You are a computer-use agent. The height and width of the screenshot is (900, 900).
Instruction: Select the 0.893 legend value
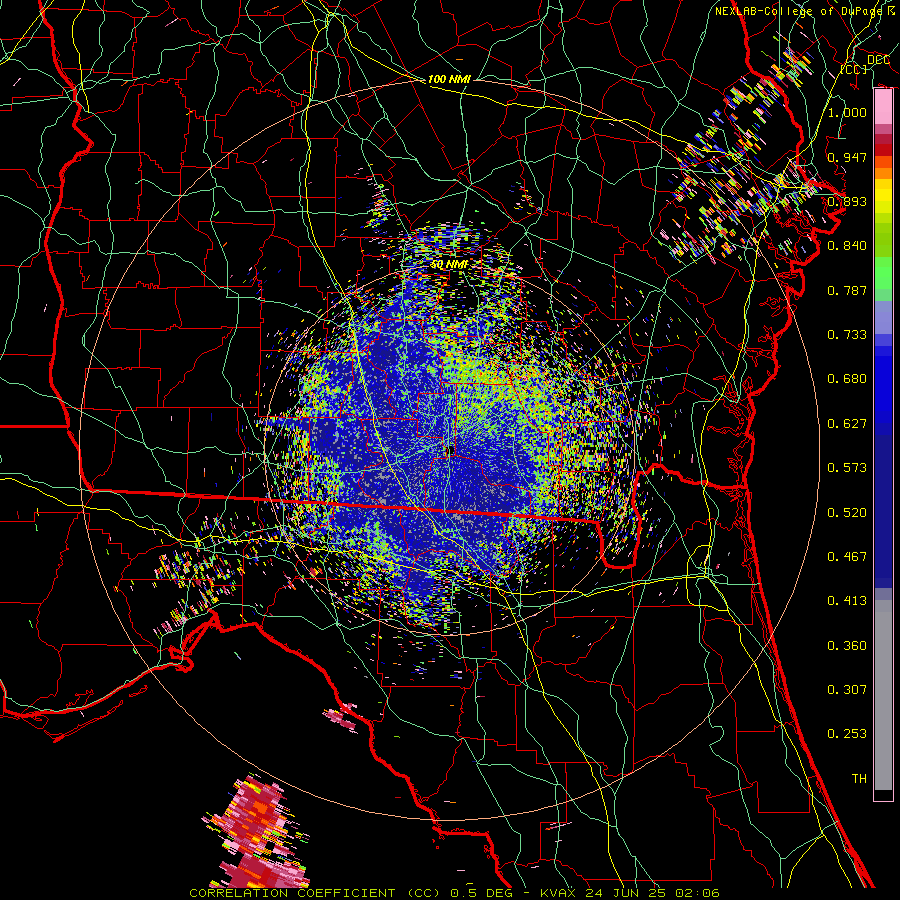click(x=847, y=201)
